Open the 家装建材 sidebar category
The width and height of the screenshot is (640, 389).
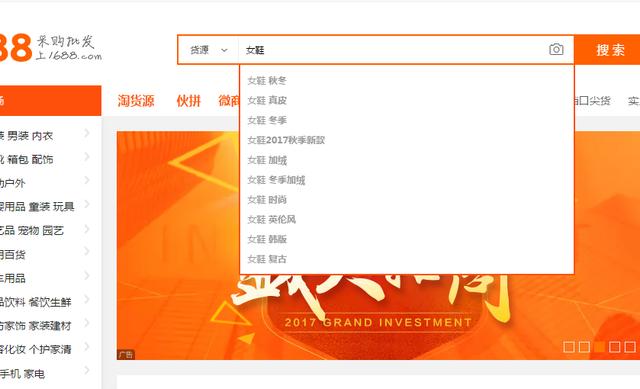pos(49,326)
